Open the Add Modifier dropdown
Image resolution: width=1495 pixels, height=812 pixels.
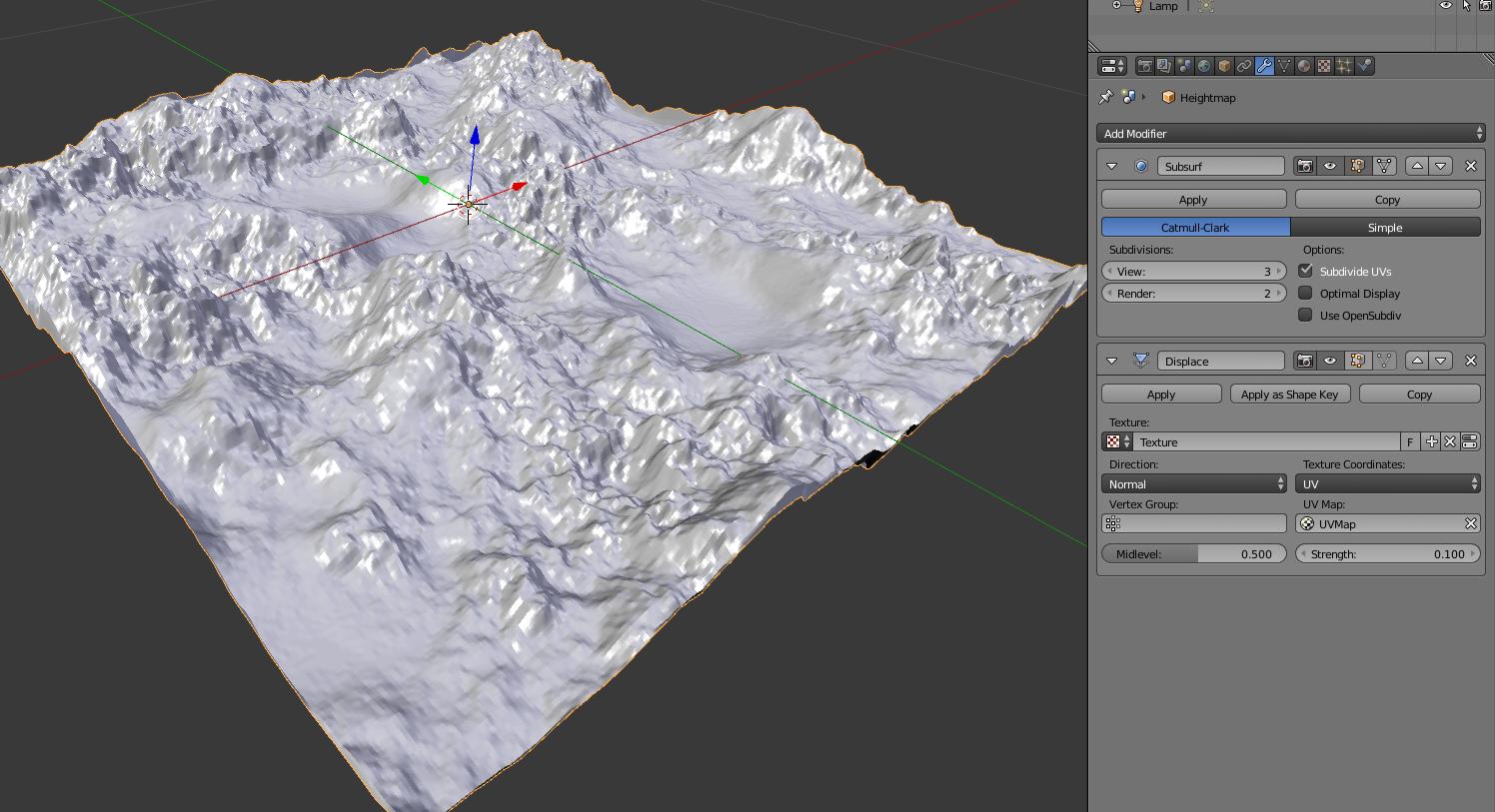pos(1291,133)
